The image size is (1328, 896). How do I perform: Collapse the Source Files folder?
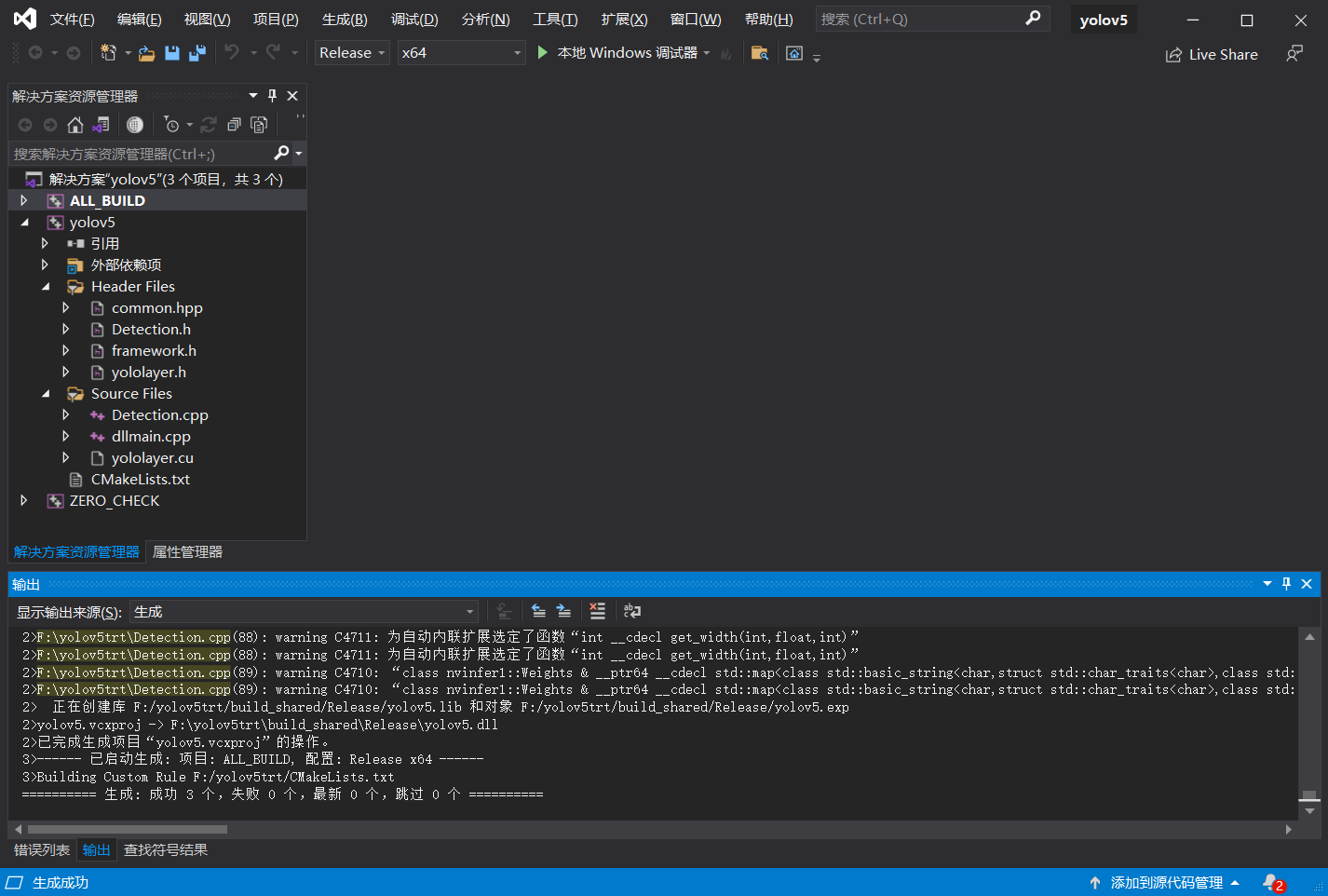45,393
